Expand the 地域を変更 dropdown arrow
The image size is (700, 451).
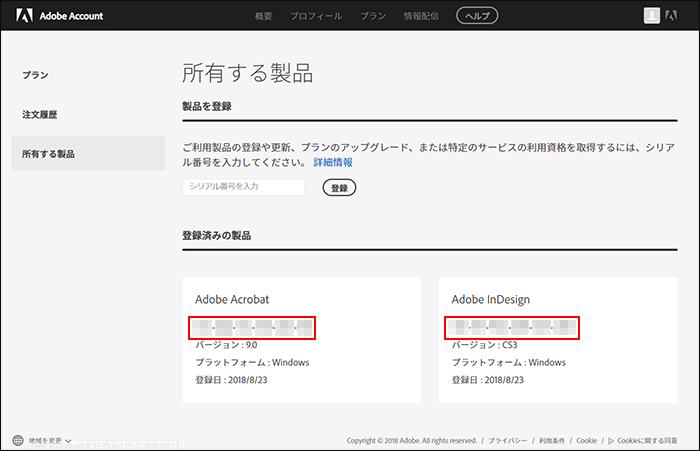pos(68,441)
